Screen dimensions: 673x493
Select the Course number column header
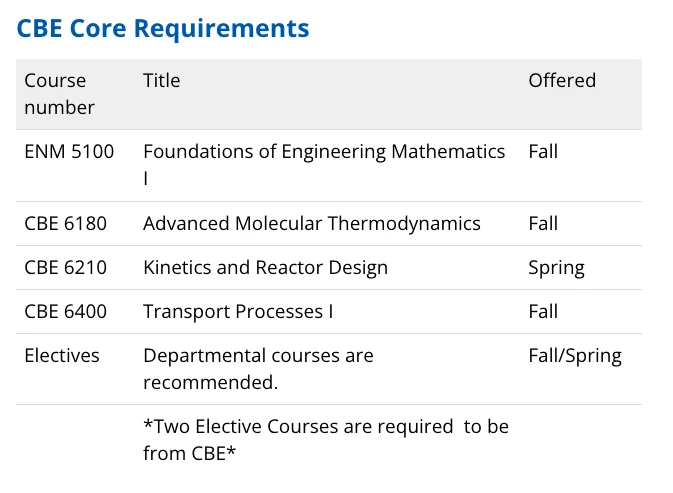point(60,94)
